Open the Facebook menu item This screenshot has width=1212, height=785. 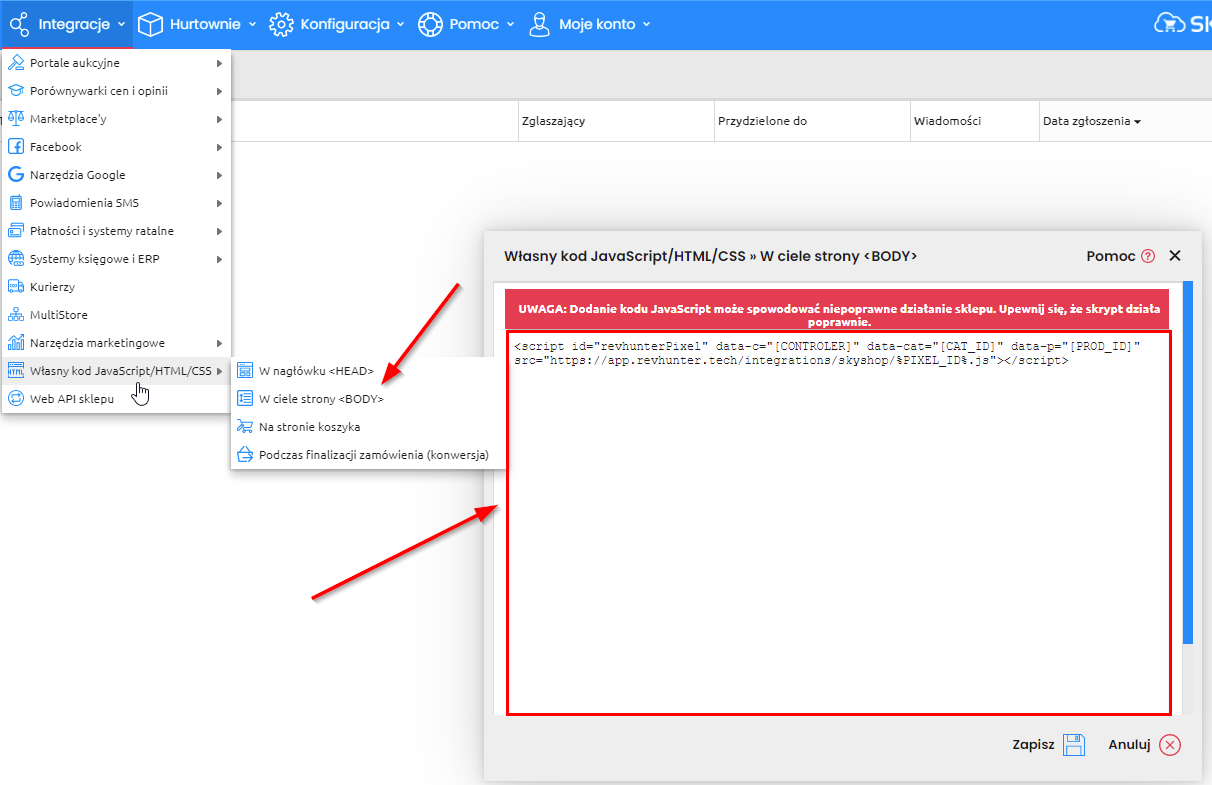point(116,147)
